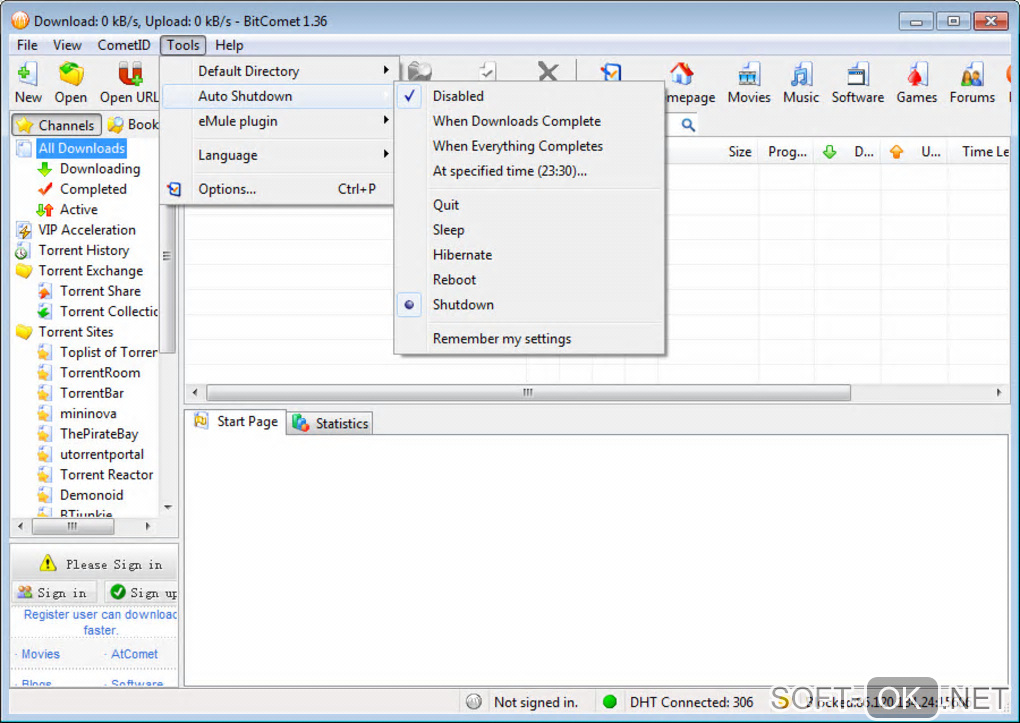
Task: Select Sleep as shutdown action
Action: coord(530,230)
